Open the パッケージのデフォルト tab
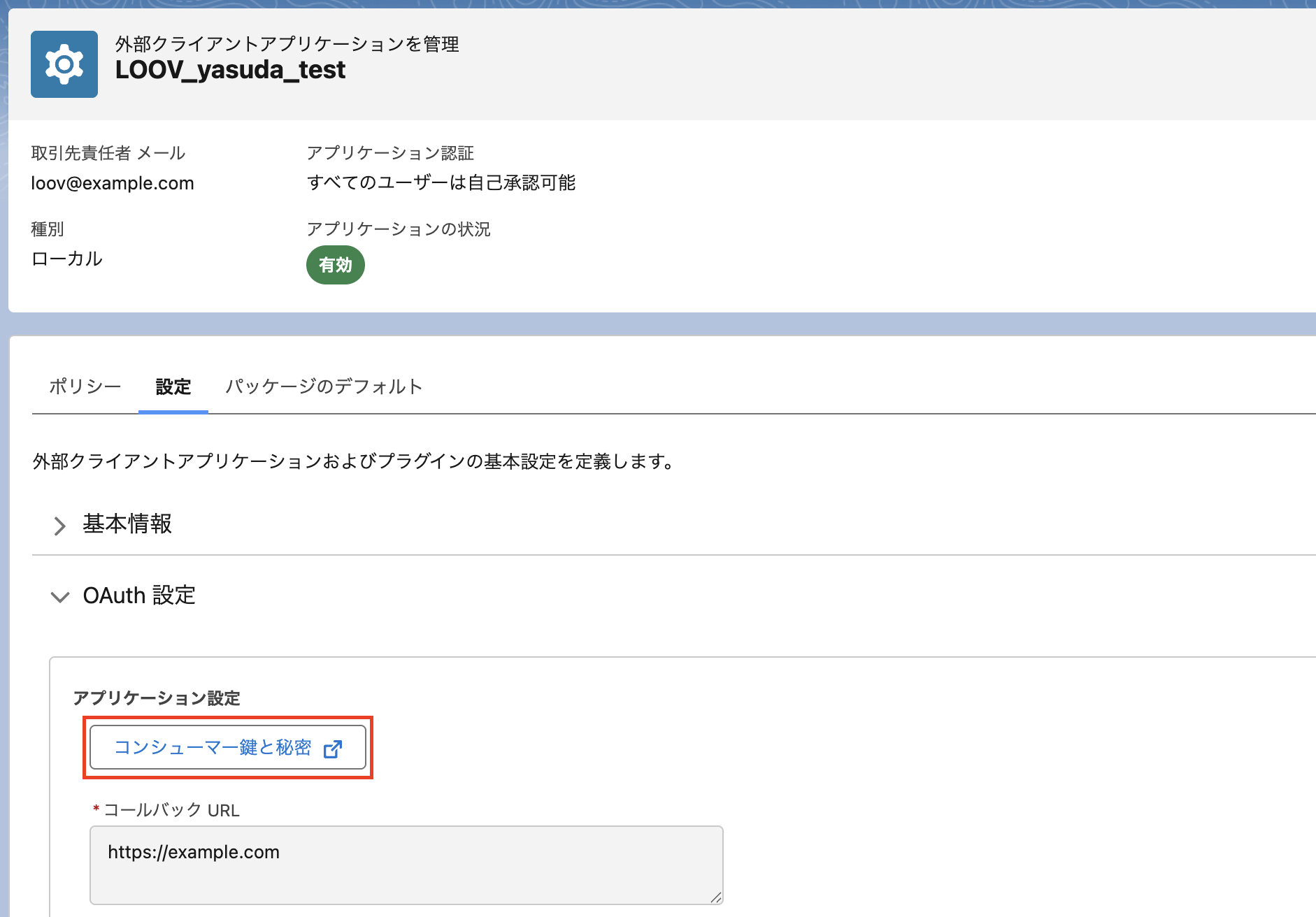The width and height of the screenshot is (1316, 917). click(x=324, y=386)
